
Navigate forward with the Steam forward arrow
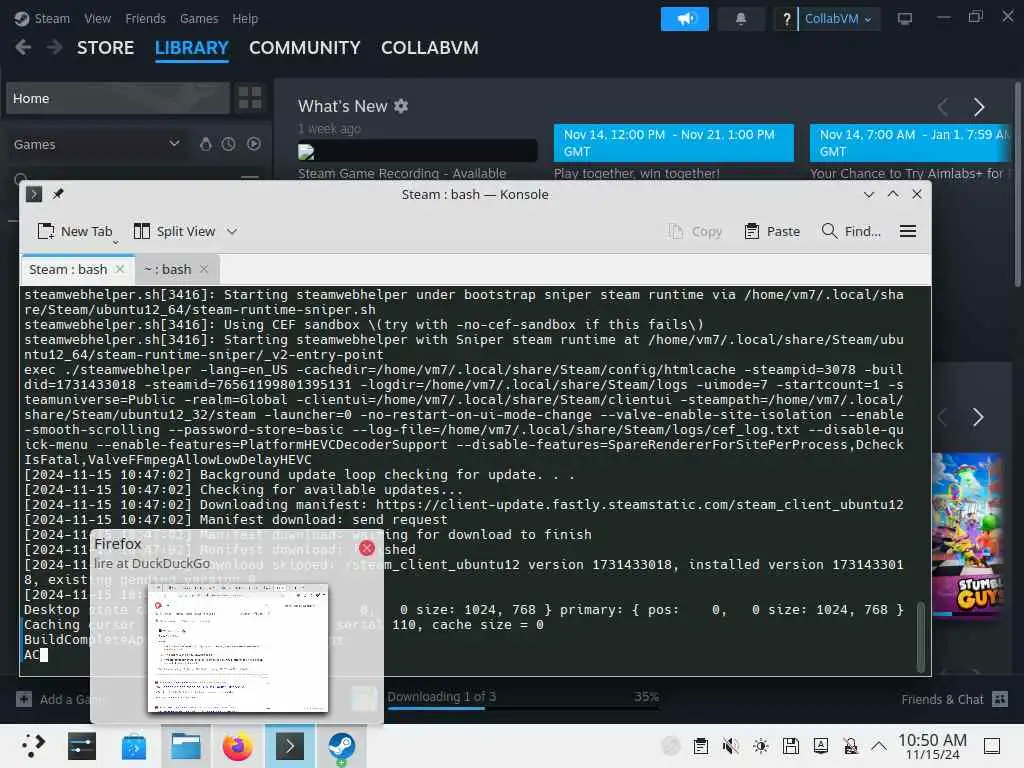[x=55, y=47]
